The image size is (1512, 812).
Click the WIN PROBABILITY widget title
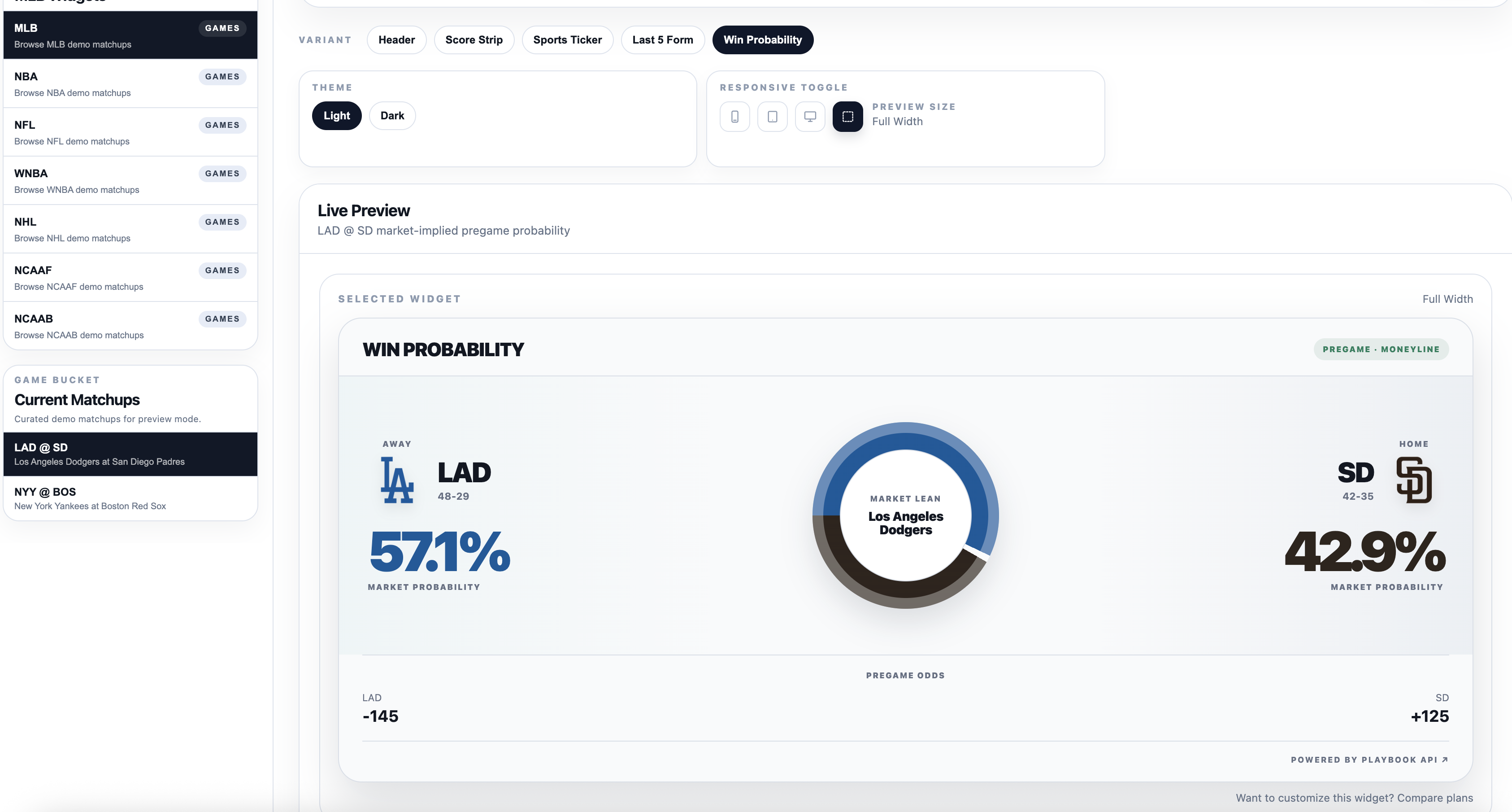[443, 349]
